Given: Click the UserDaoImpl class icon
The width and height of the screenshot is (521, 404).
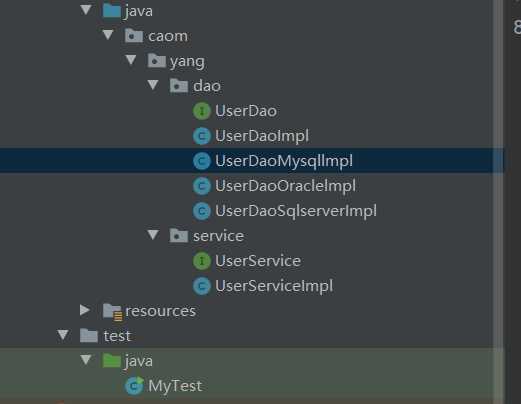Looking at the screenshot, I should pos(202,136).
